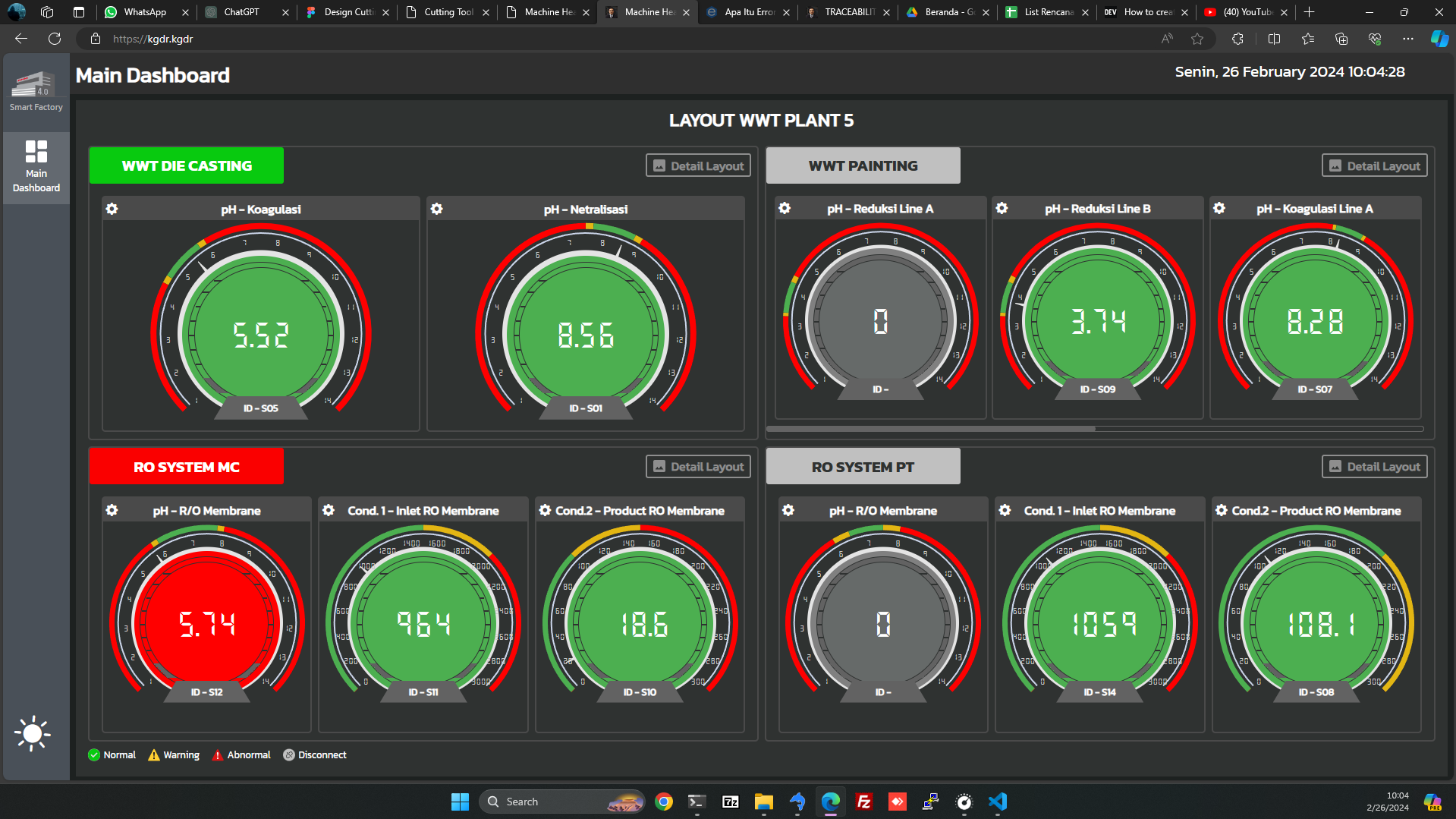Open settings gear for pH - Koagulasi gauge
1456x819 pixels.
point(112,209)
